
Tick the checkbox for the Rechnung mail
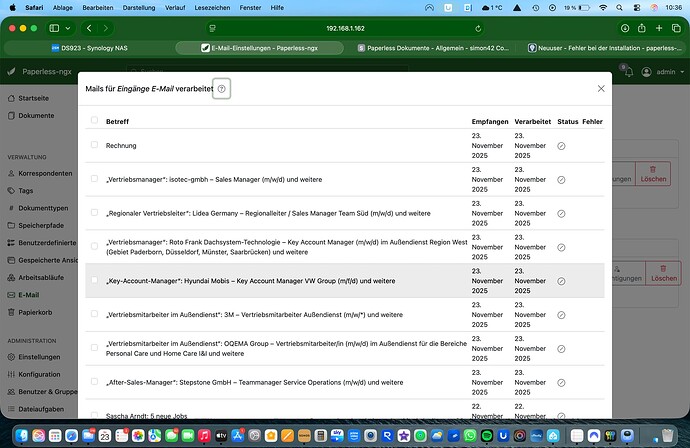click(x=94, y=145)
